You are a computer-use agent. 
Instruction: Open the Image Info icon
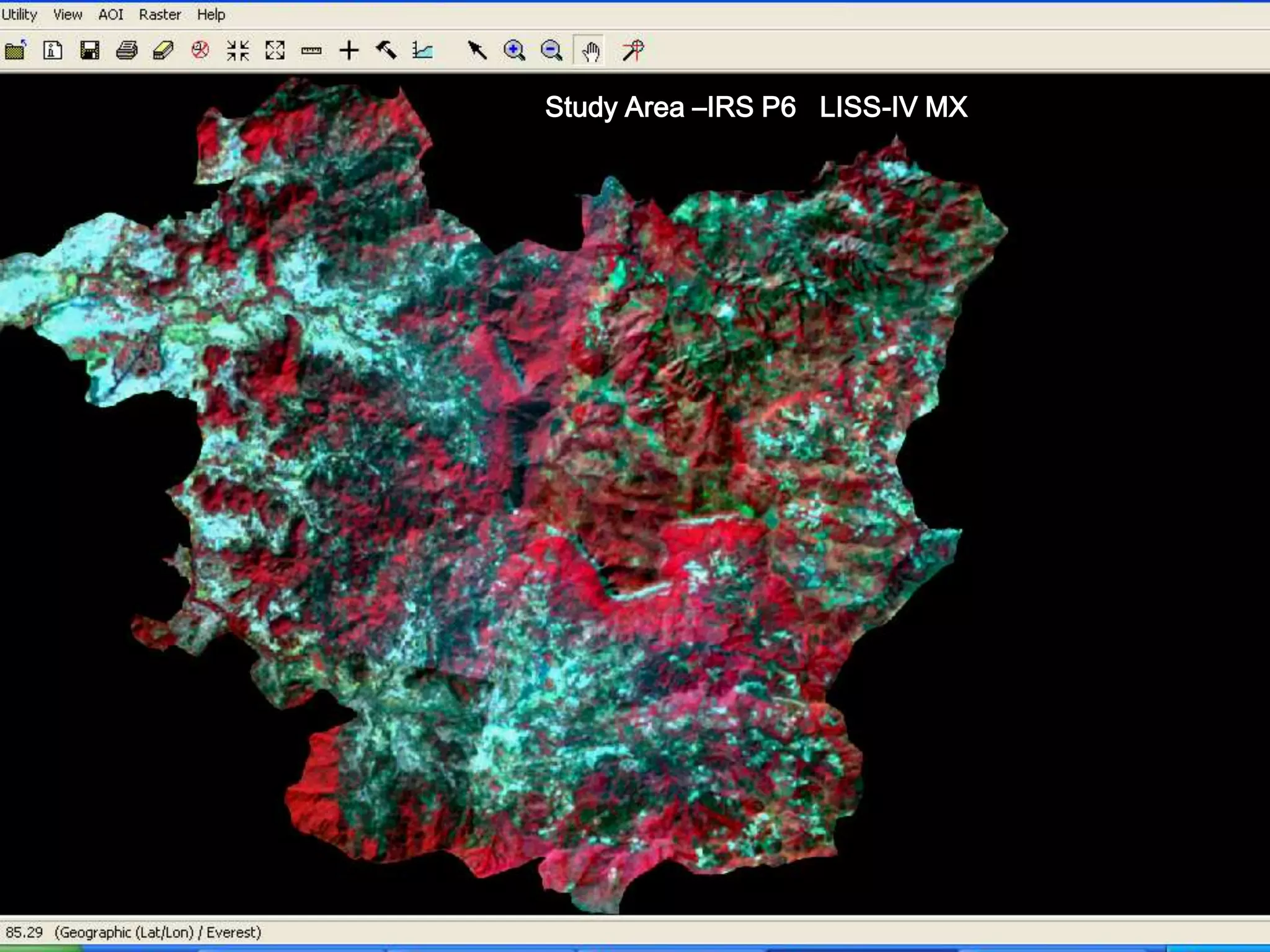[53, 50]
